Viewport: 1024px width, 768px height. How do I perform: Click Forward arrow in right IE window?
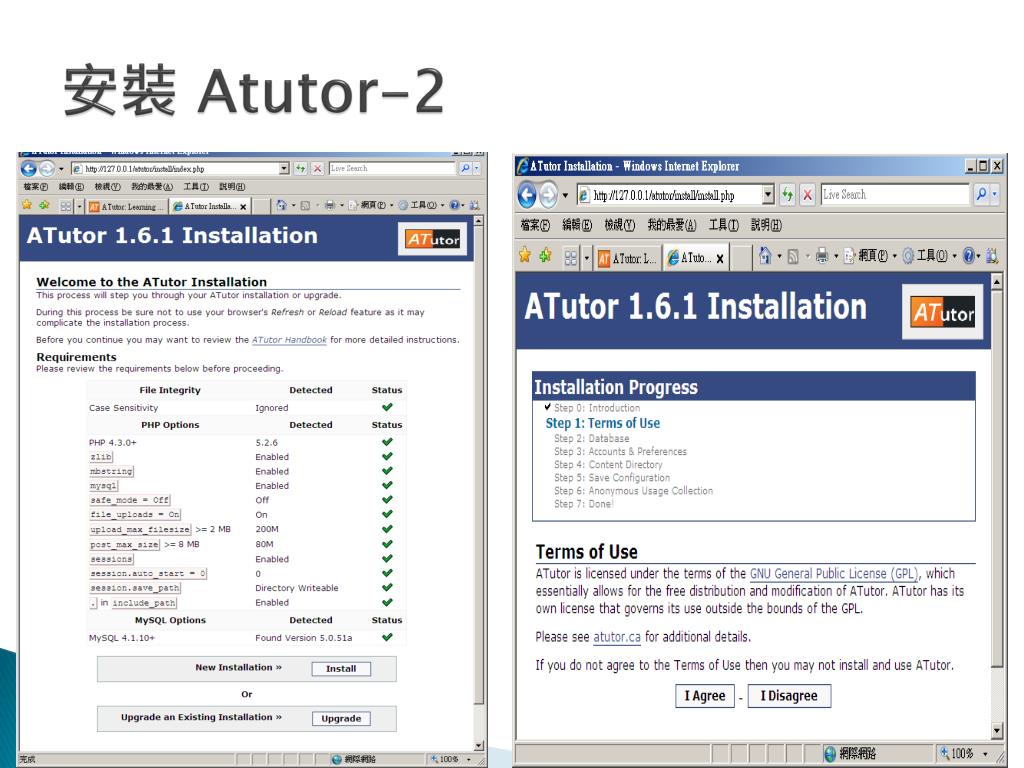click(x=549, y=195)
